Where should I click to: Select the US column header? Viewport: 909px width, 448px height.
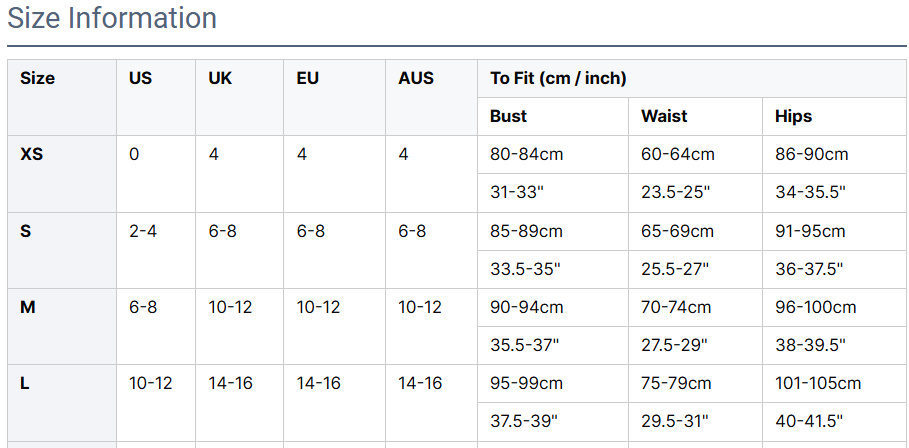point(141,78)
